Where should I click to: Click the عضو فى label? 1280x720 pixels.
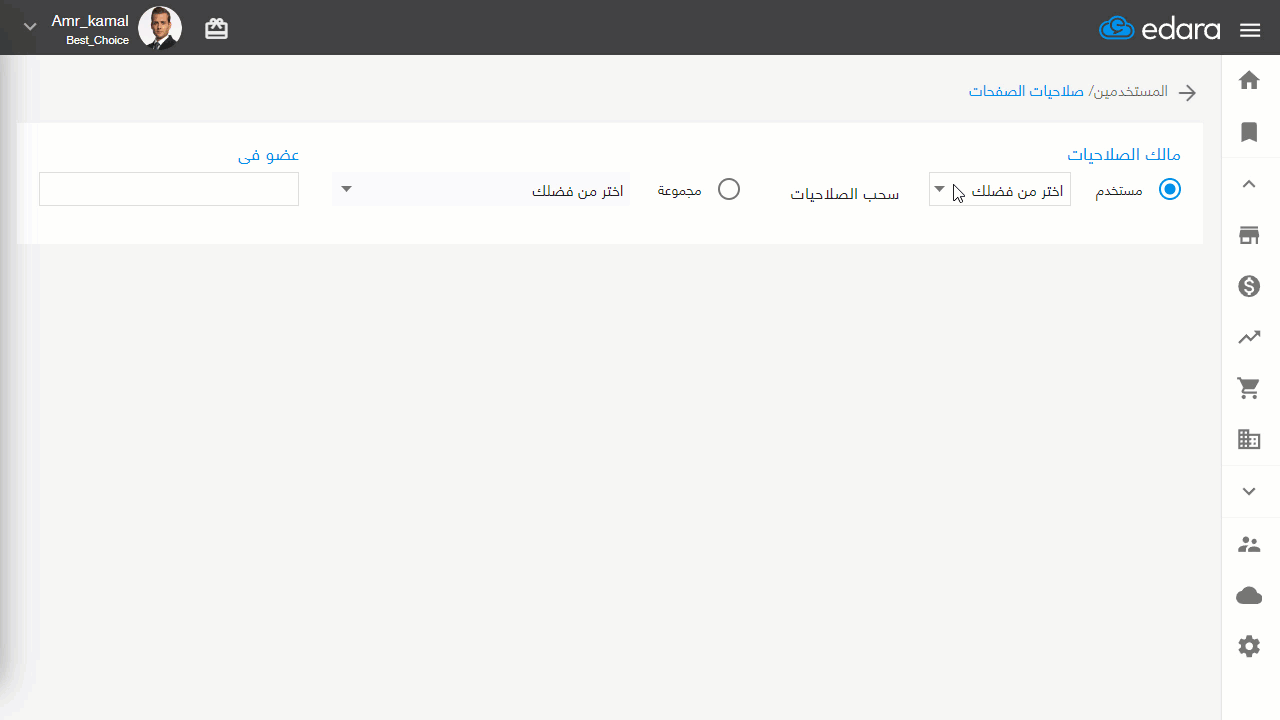click(x=268, y=155)
